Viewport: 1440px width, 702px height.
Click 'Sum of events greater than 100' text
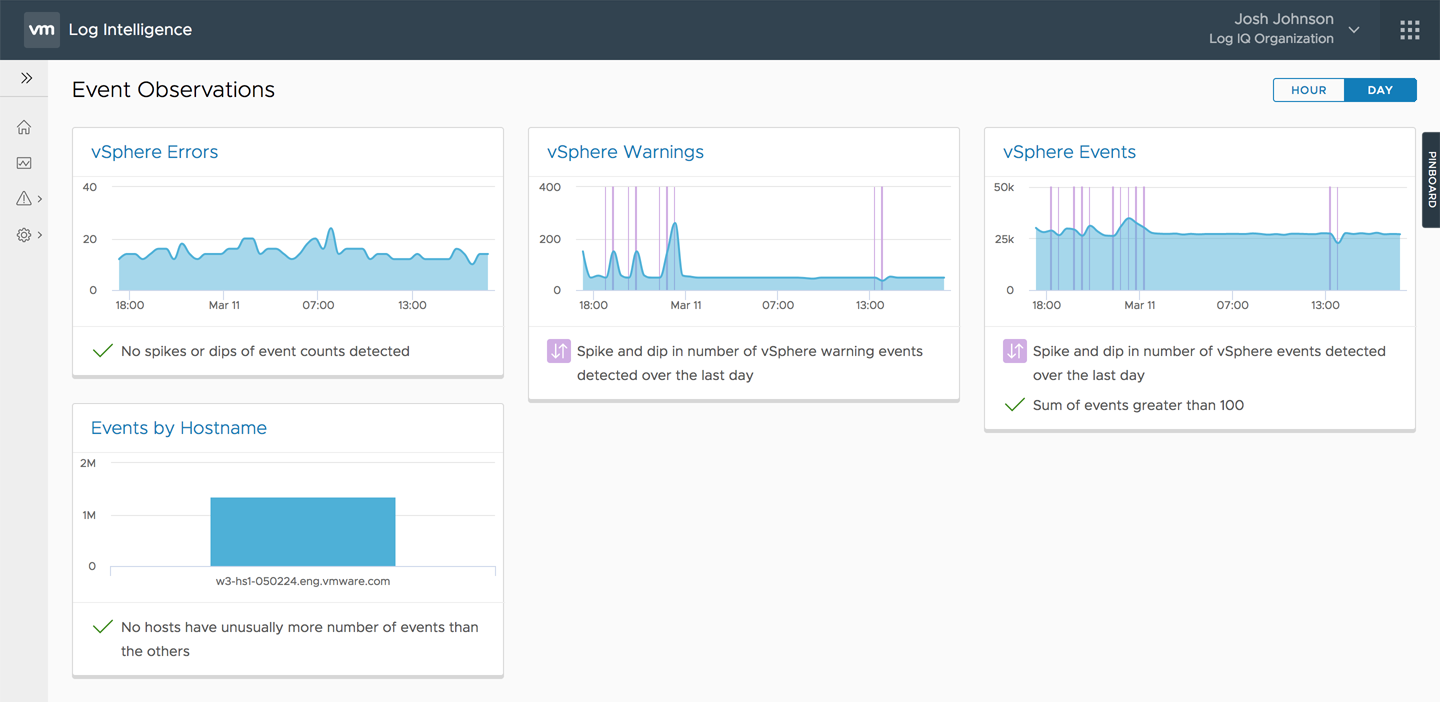pyautogui.click(x=1138, y=405)
